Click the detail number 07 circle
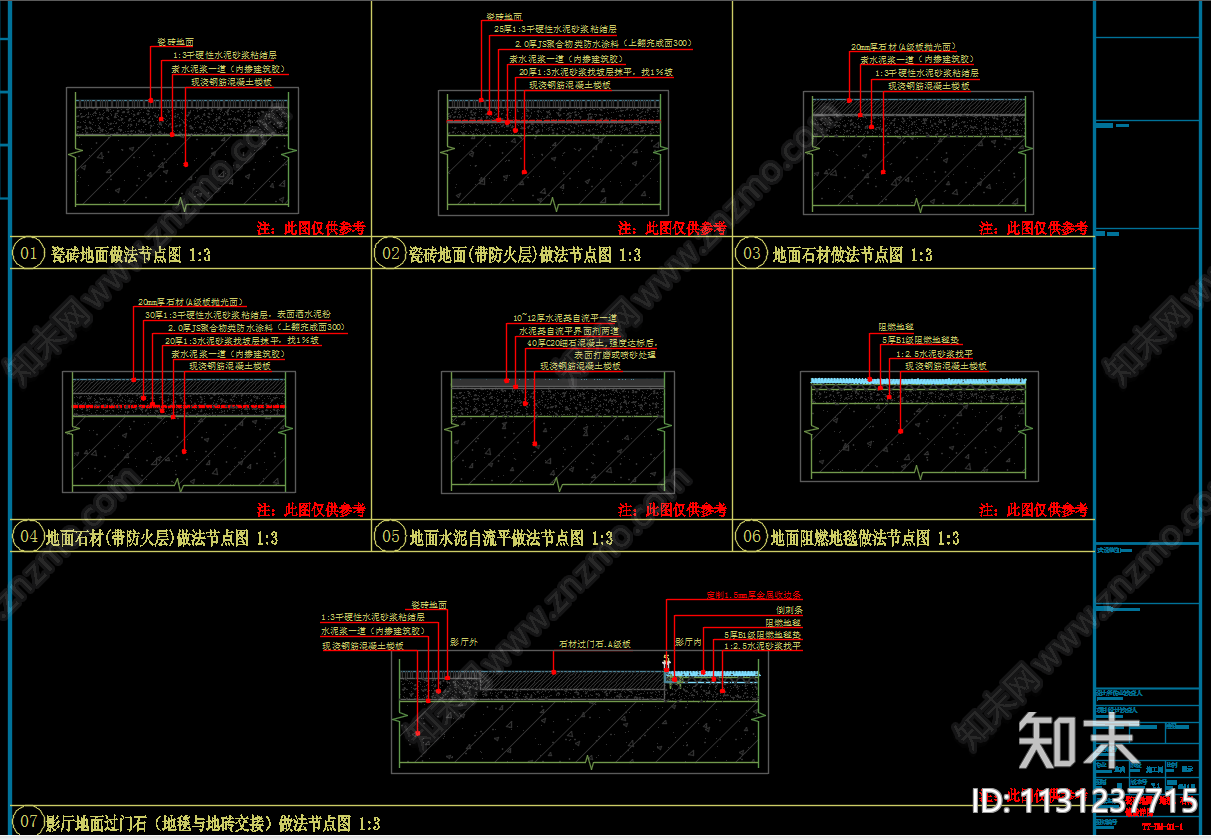The image size is (1211, 840). pos(27,821)
